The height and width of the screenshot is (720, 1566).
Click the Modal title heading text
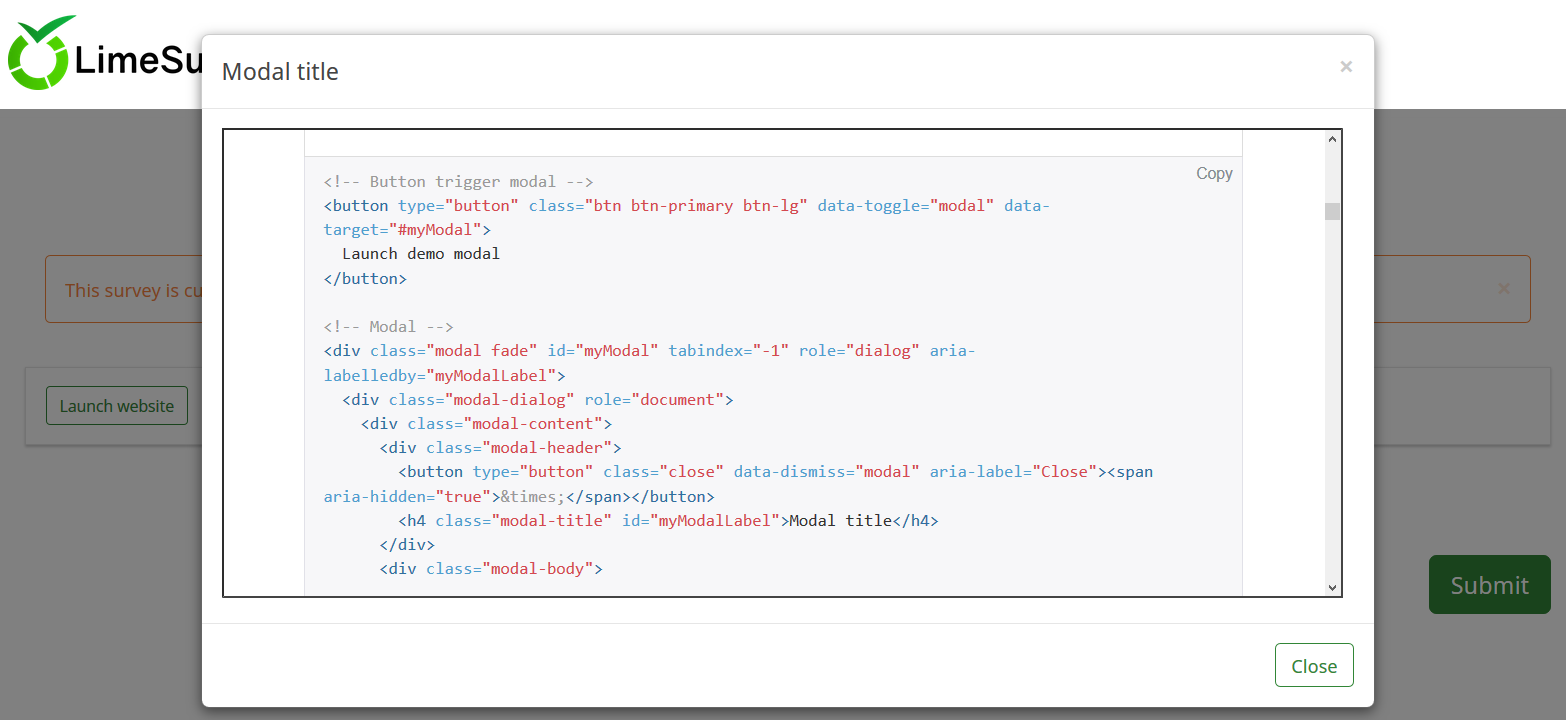280,72
